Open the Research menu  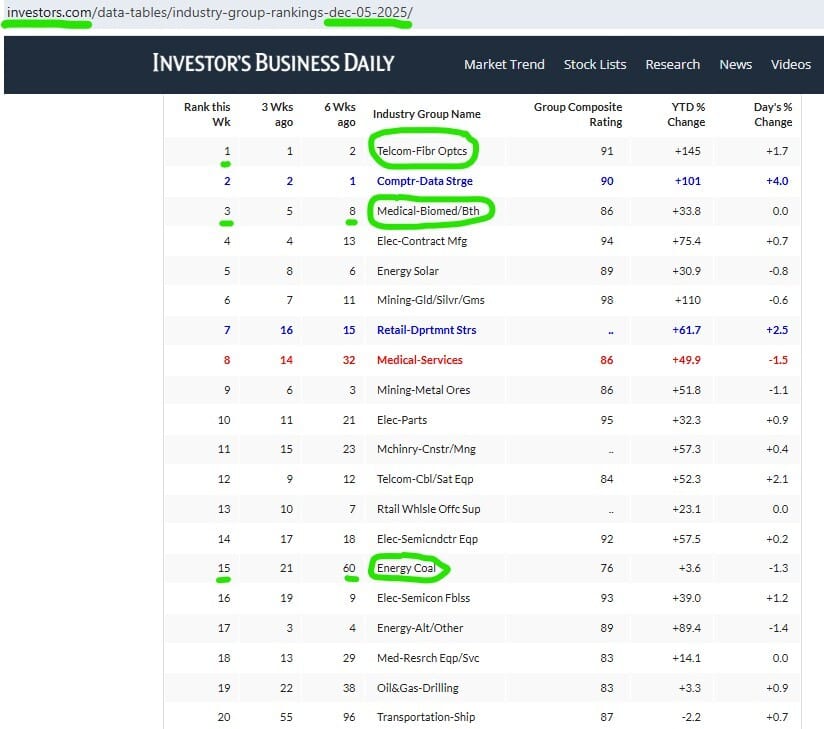(x=673, y=64)
